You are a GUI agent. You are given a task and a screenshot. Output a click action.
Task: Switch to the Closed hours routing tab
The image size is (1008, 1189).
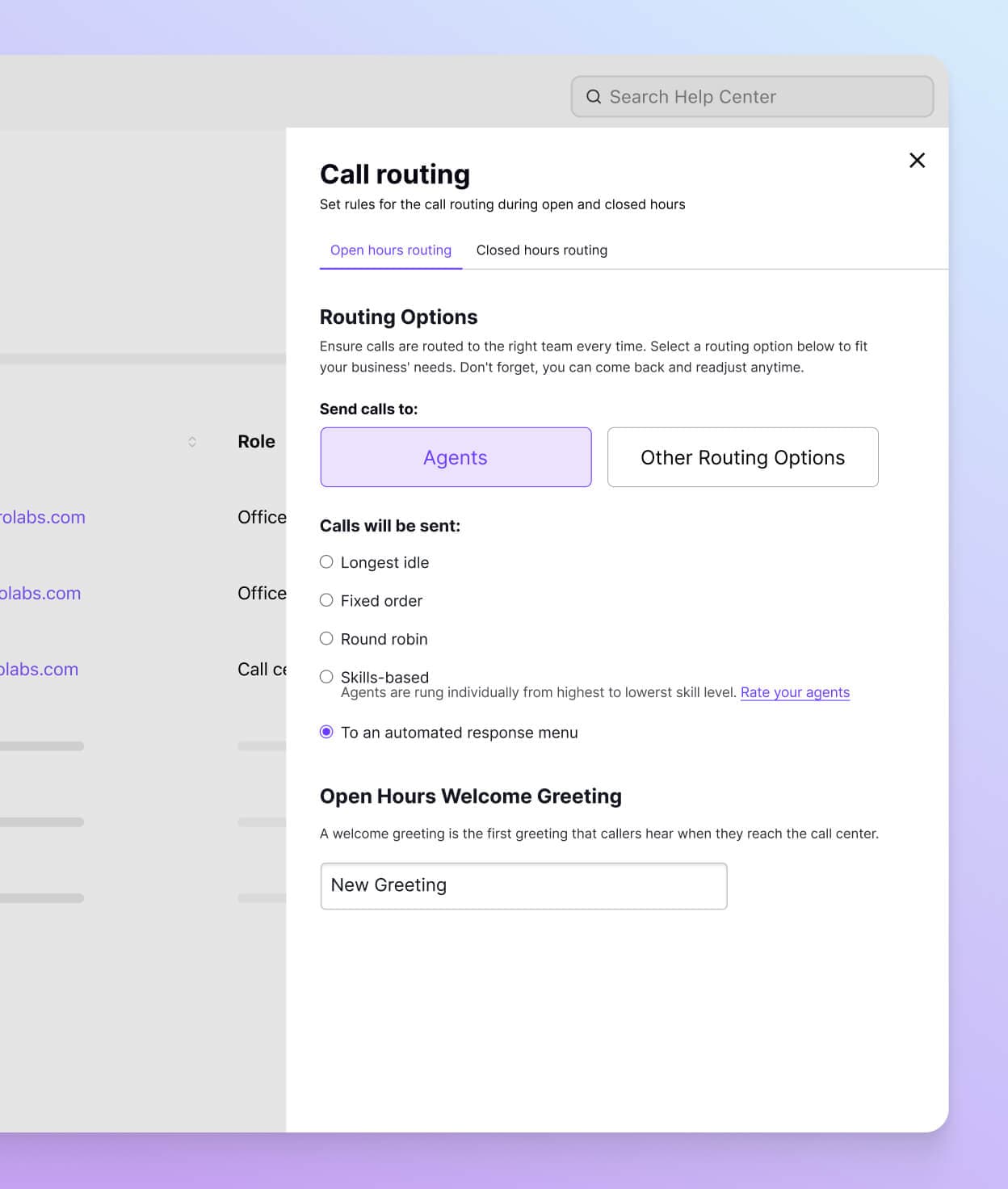tap(542, 250)
